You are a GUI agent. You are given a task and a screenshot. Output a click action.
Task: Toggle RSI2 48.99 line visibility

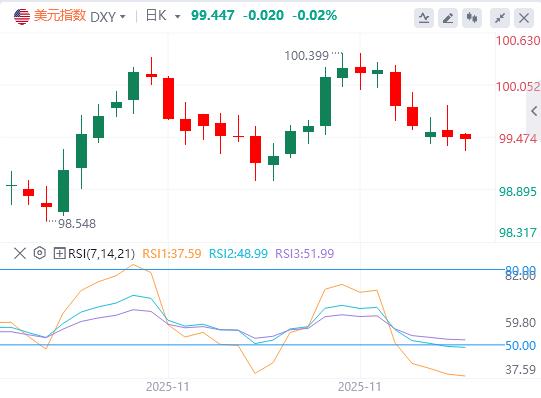238,253
